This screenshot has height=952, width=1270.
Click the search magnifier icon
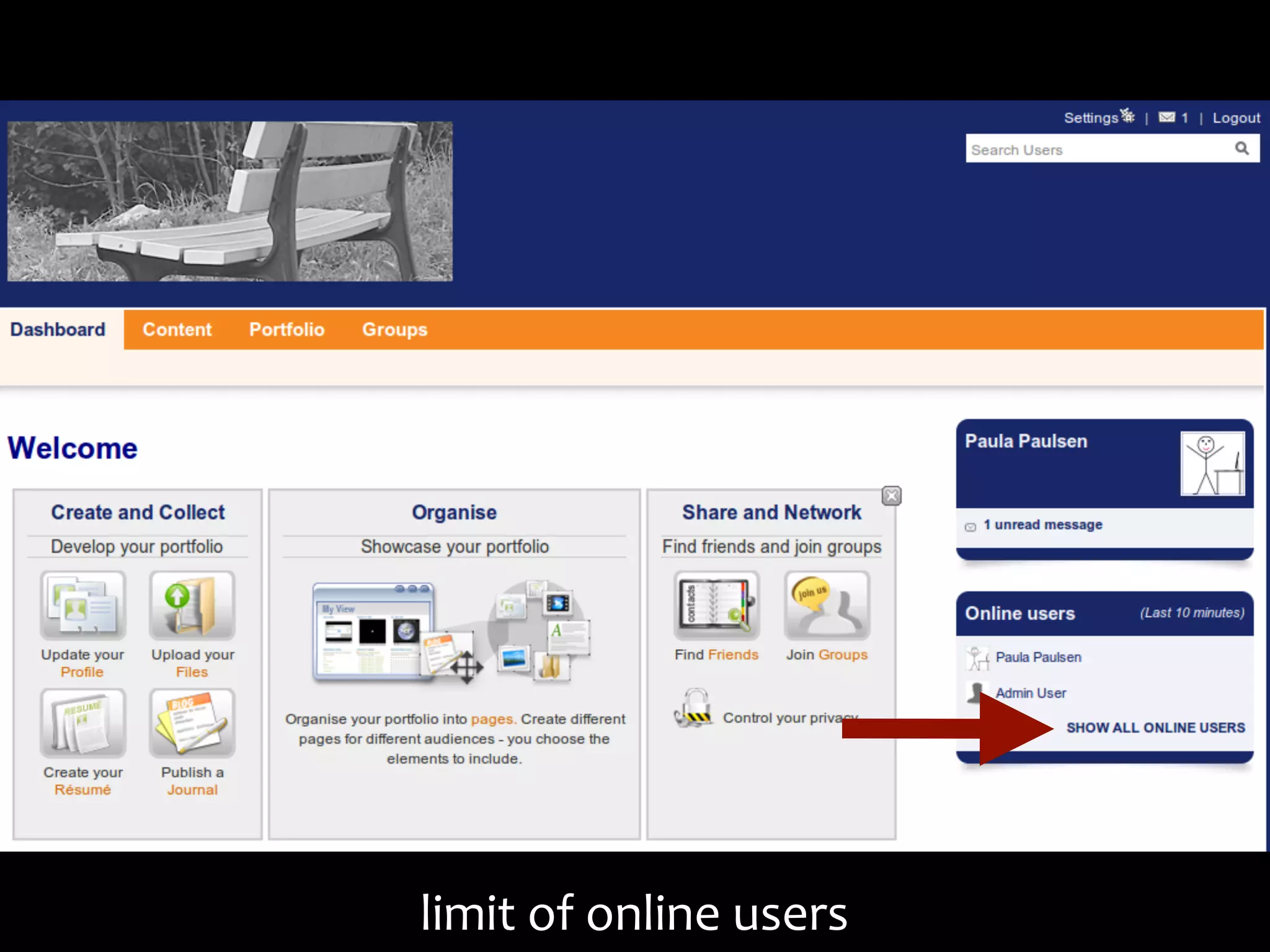click(1241, 149)
